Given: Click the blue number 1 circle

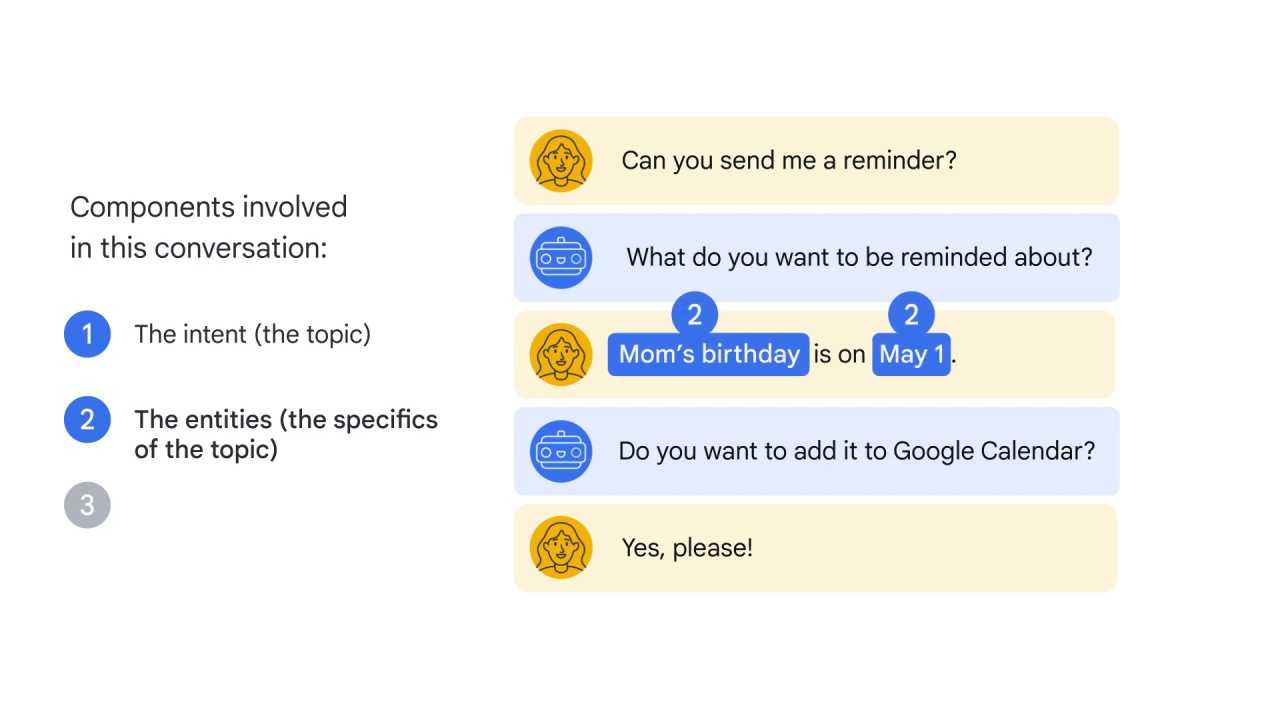Looking at the screenshot, I should pyautogui.click(x=87, y=334).
